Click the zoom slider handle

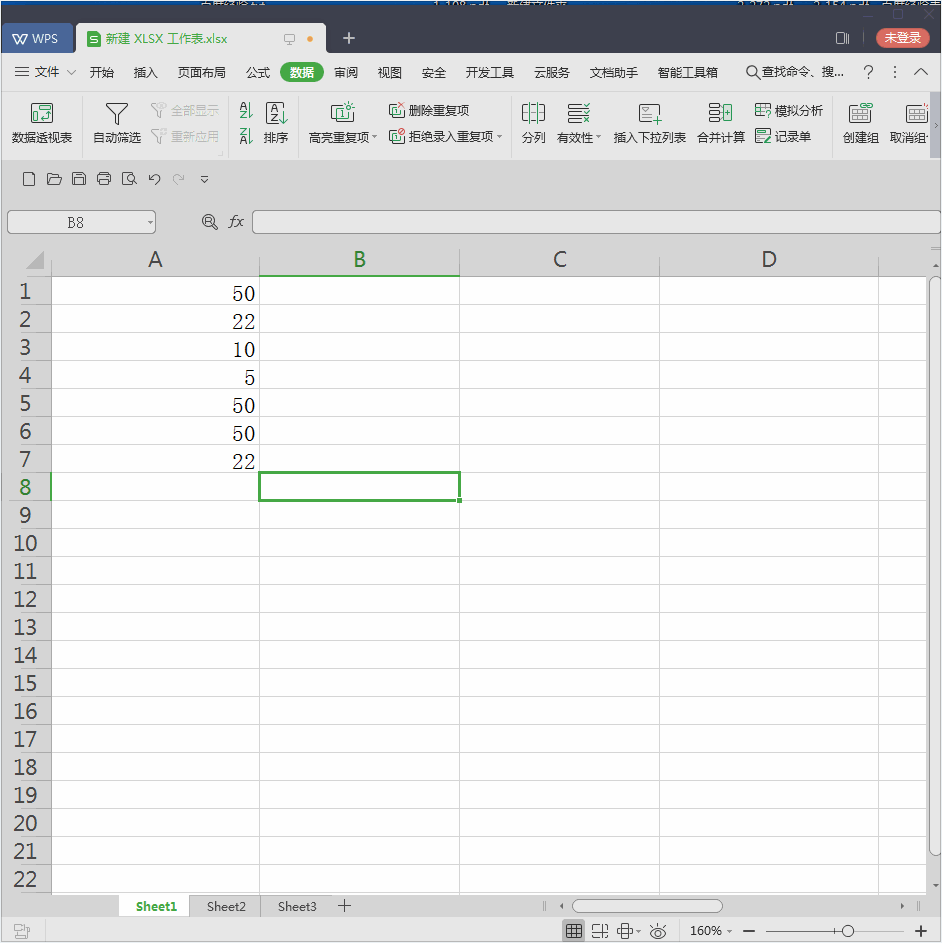click(x=848, y=931)
